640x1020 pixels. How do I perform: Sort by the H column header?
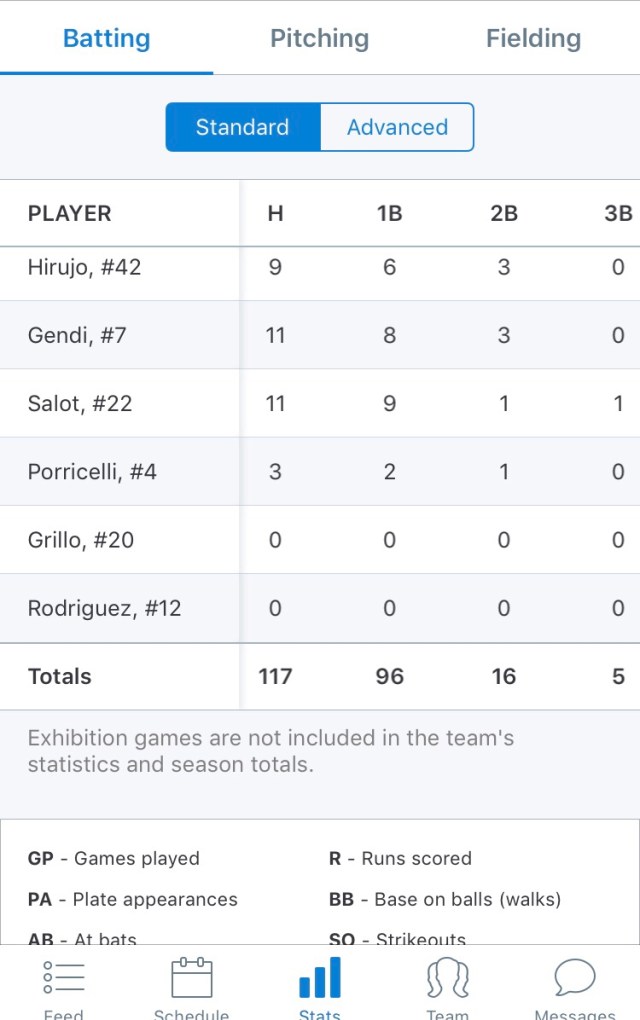point(275,213)
